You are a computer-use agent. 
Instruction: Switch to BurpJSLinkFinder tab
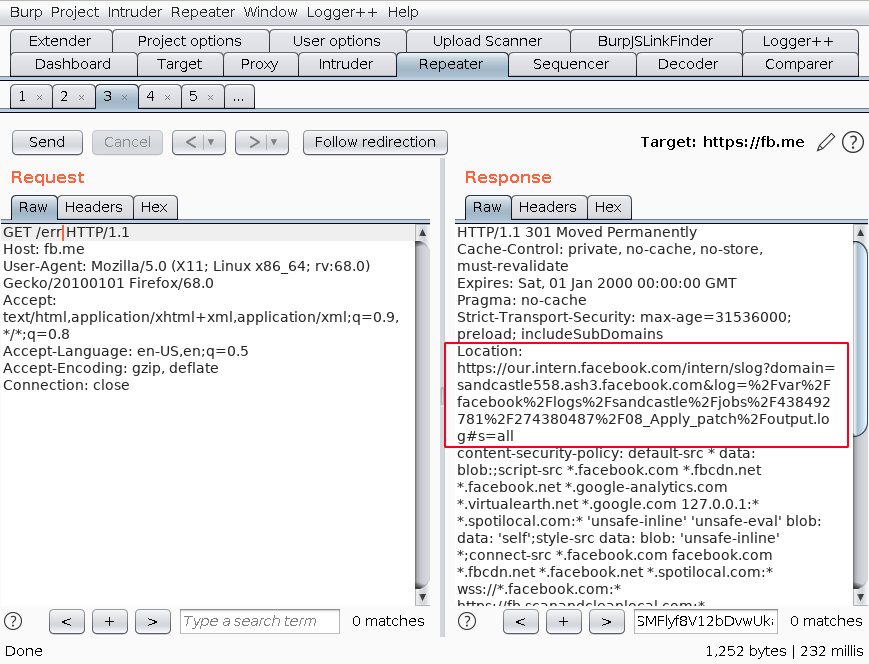tap(656, 42)
